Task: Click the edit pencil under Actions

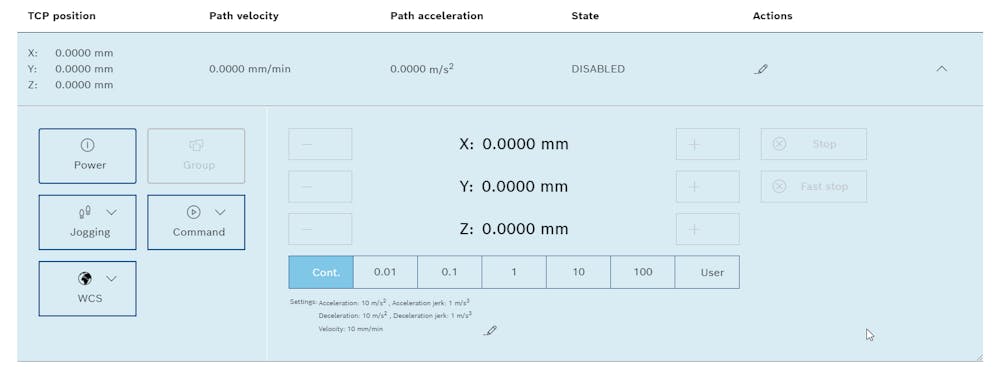Action: coord(760,69)
